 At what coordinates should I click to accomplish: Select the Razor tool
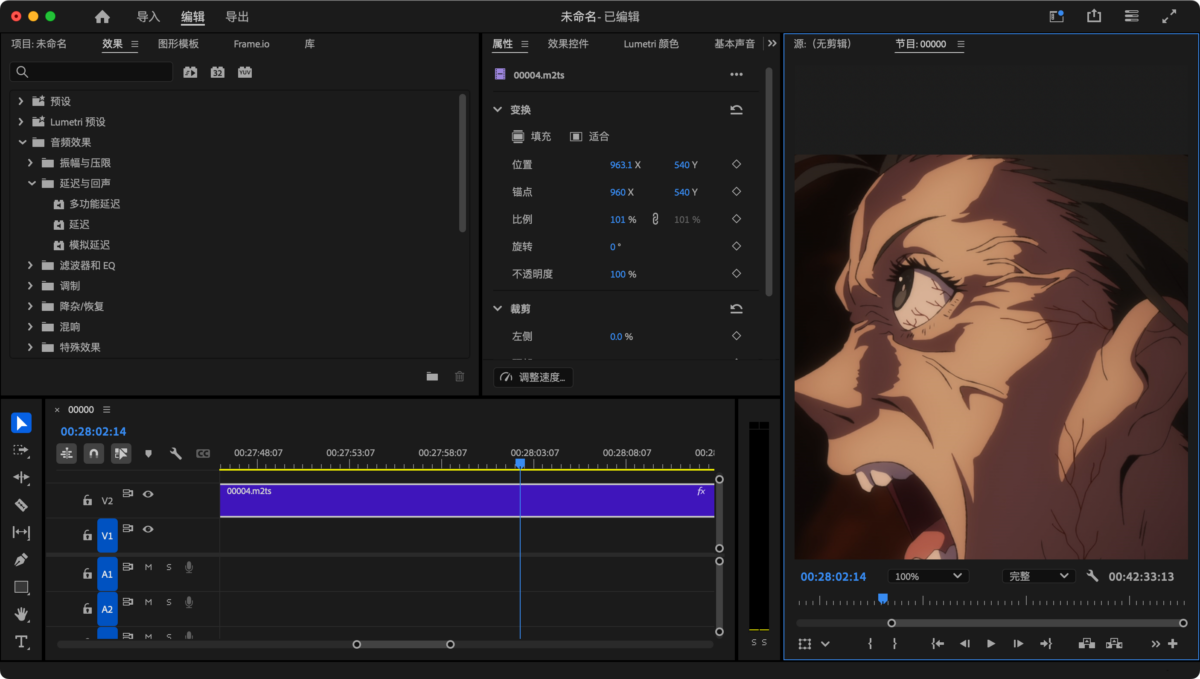[x=21, y=505]
